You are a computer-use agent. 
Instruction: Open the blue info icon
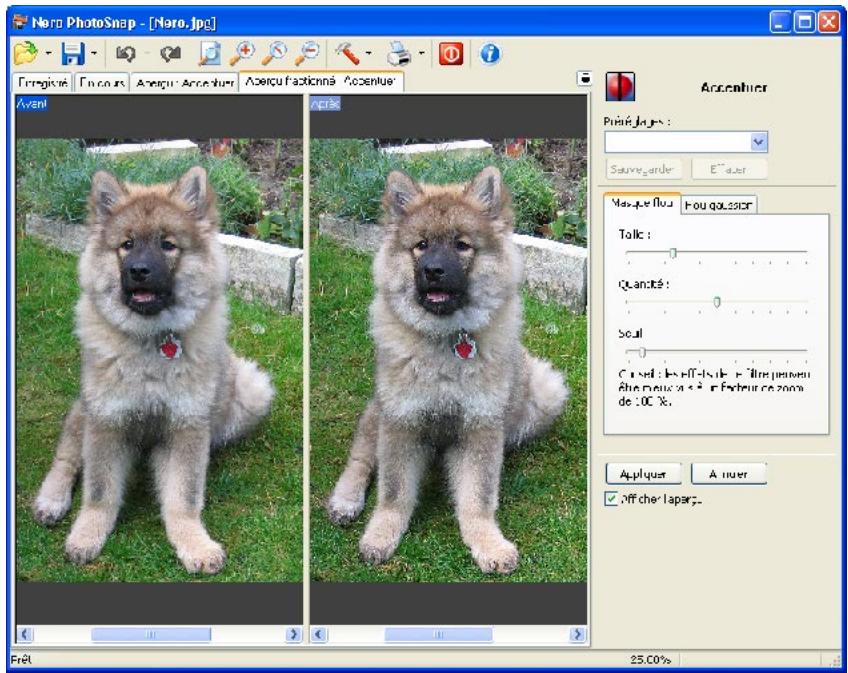click(x=490, y=54)
